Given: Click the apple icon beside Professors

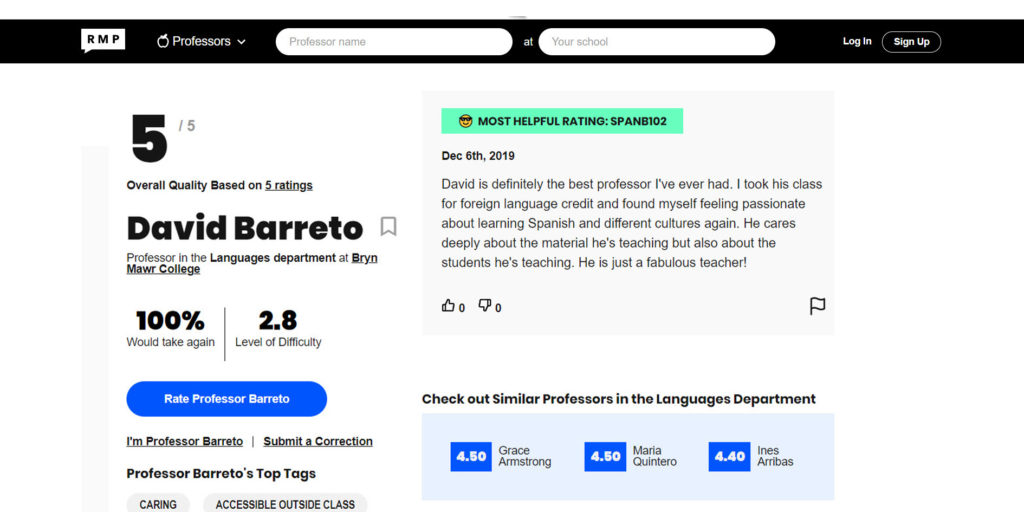Looking at the screenshot, I should 163,41.
